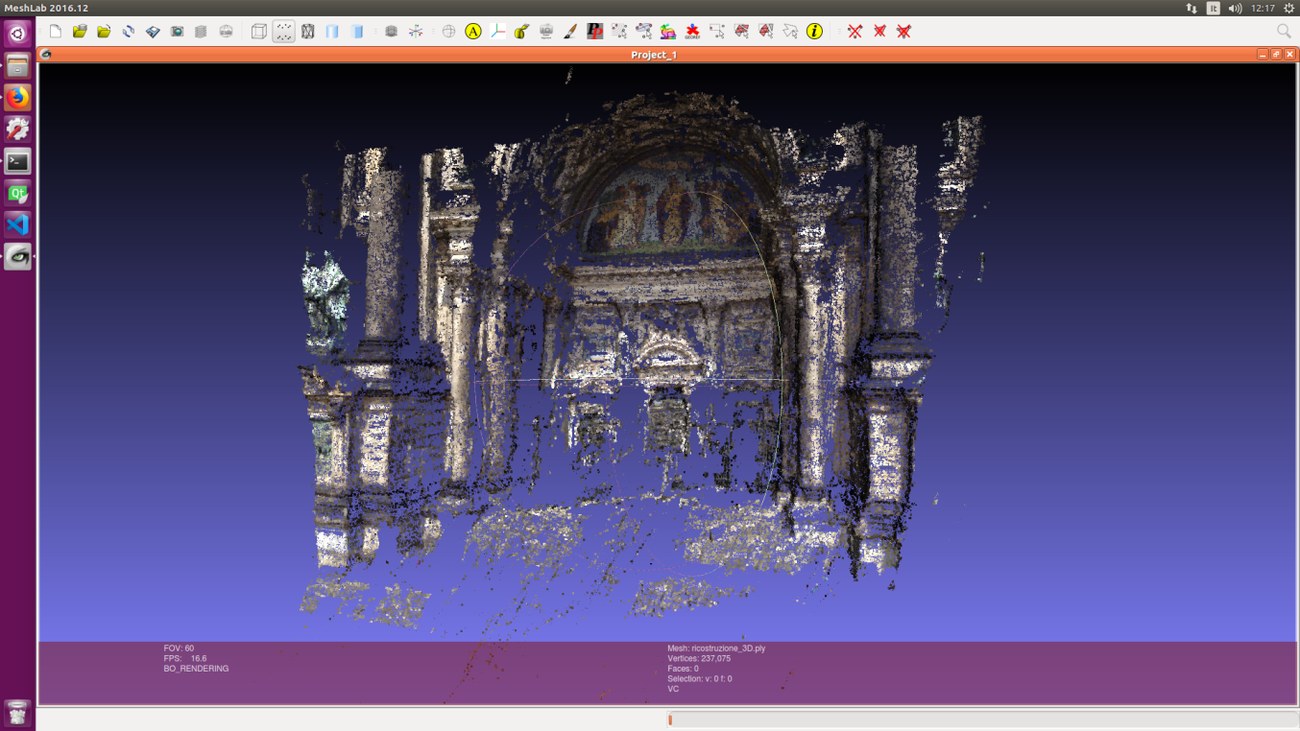Screen dimensions: 1300x731
Task: Open the colorful Quality Mapper tool
Action: (668, 31)
